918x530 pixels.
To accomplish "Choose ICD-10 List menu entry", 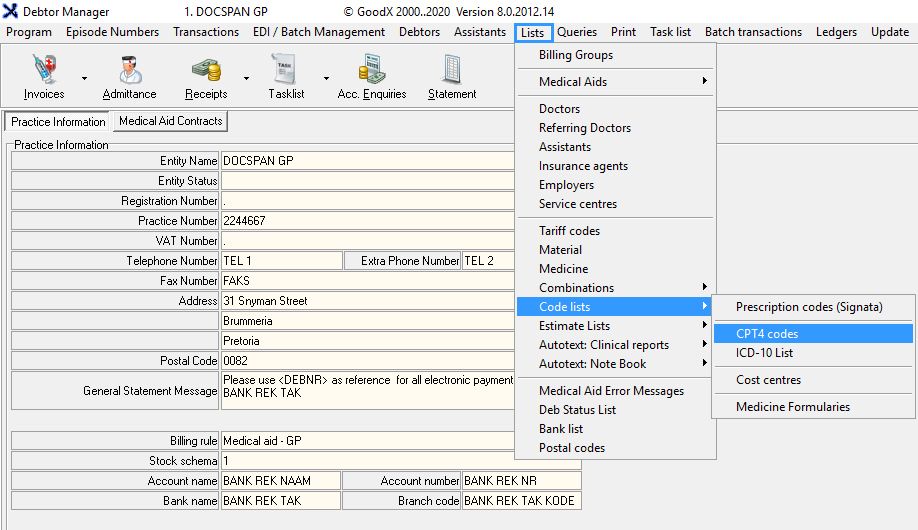I will point(764,353).
